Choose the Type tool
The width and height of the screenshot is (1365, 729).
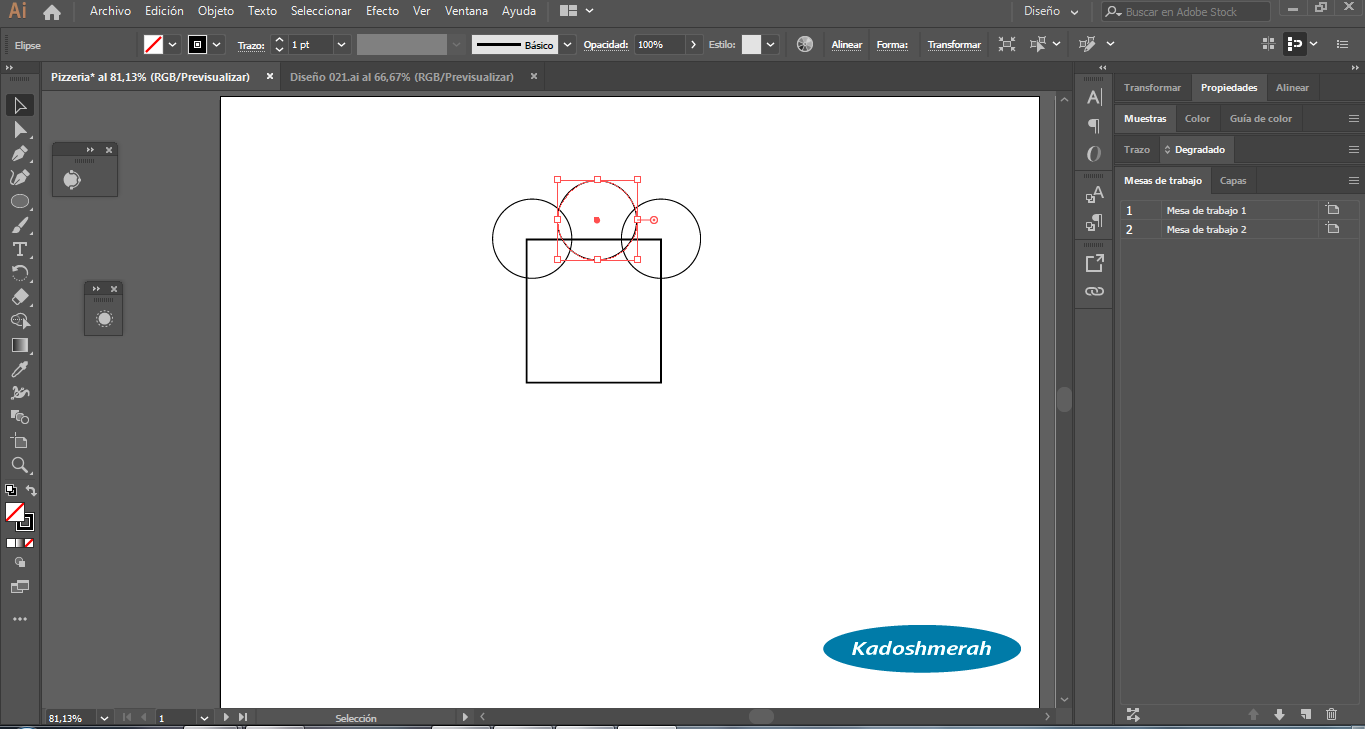19,249
